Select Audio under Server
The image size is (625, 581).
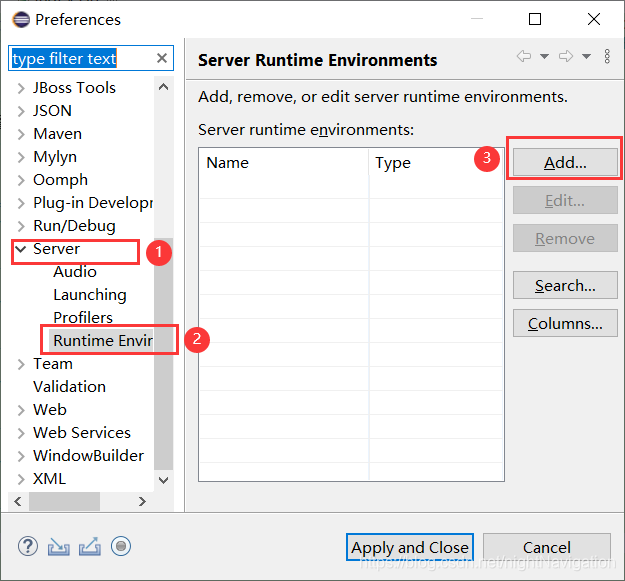point(75,272)
